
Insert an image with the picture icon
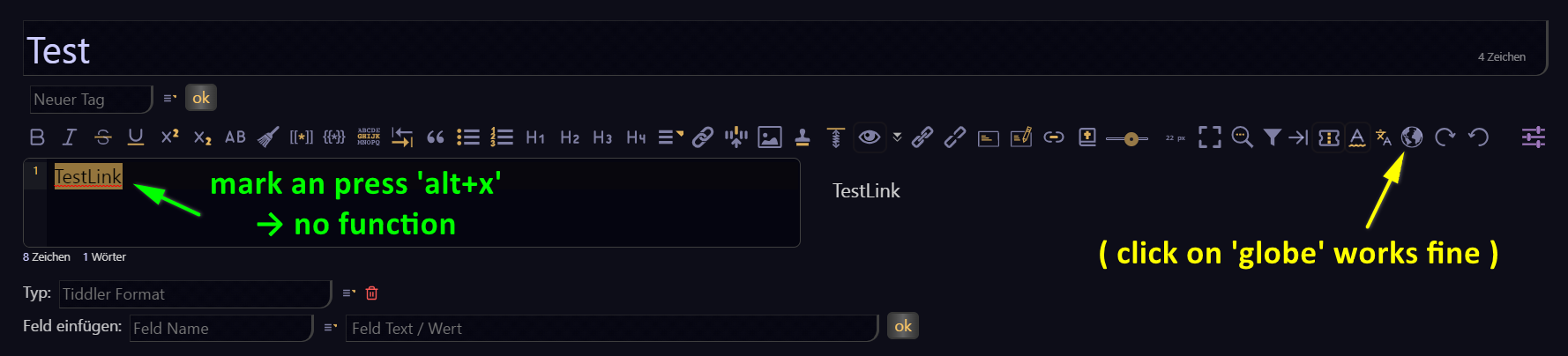[770, 137]
